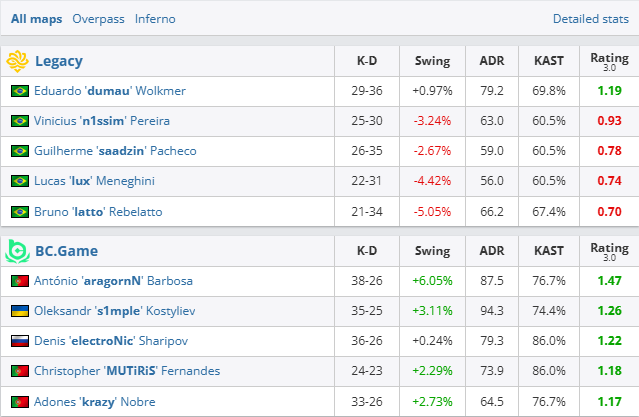Screen dimensions: 639x417
Task: Select the All maps tab
Action: coord(35,19)
